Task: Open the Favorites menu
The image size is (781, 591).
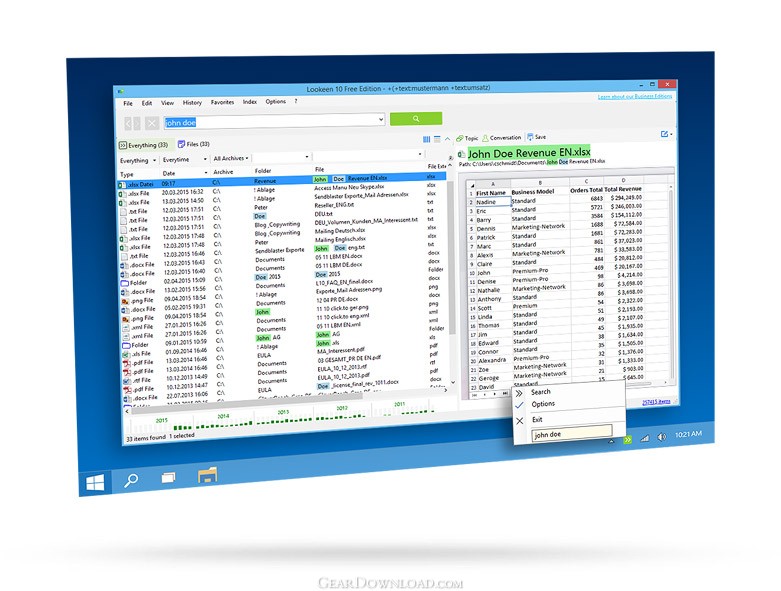Action: click(222, 102)
